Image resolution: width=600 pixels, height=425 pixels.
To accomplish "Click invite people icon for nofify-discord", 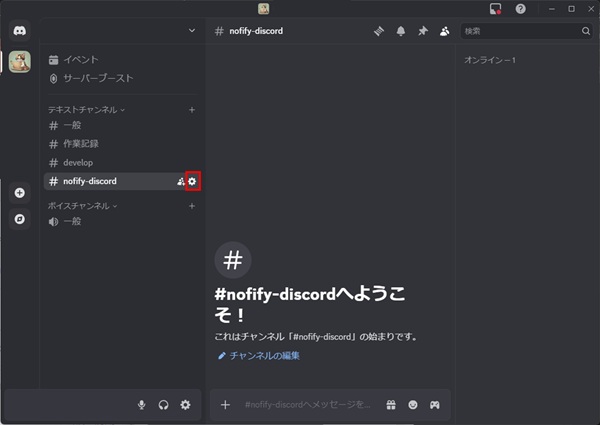I will coord(181,181).
